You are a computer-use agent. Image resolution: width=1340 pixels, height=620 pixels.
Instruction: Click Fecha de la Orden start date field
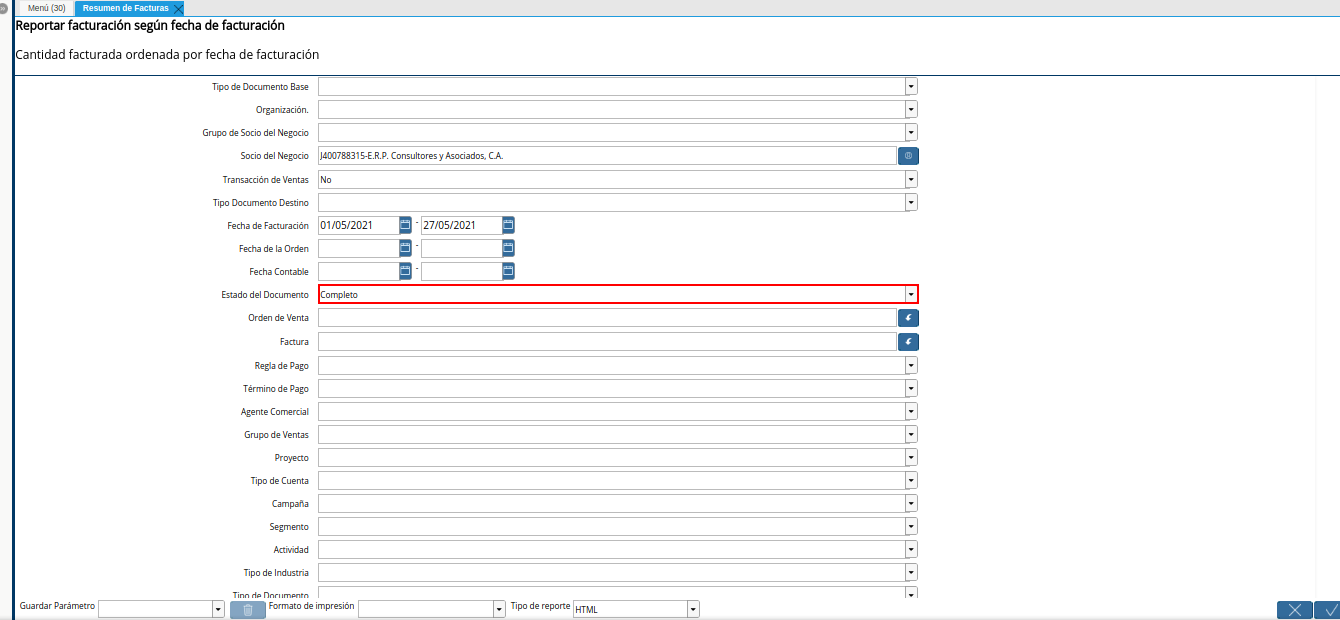pos(358,248)
